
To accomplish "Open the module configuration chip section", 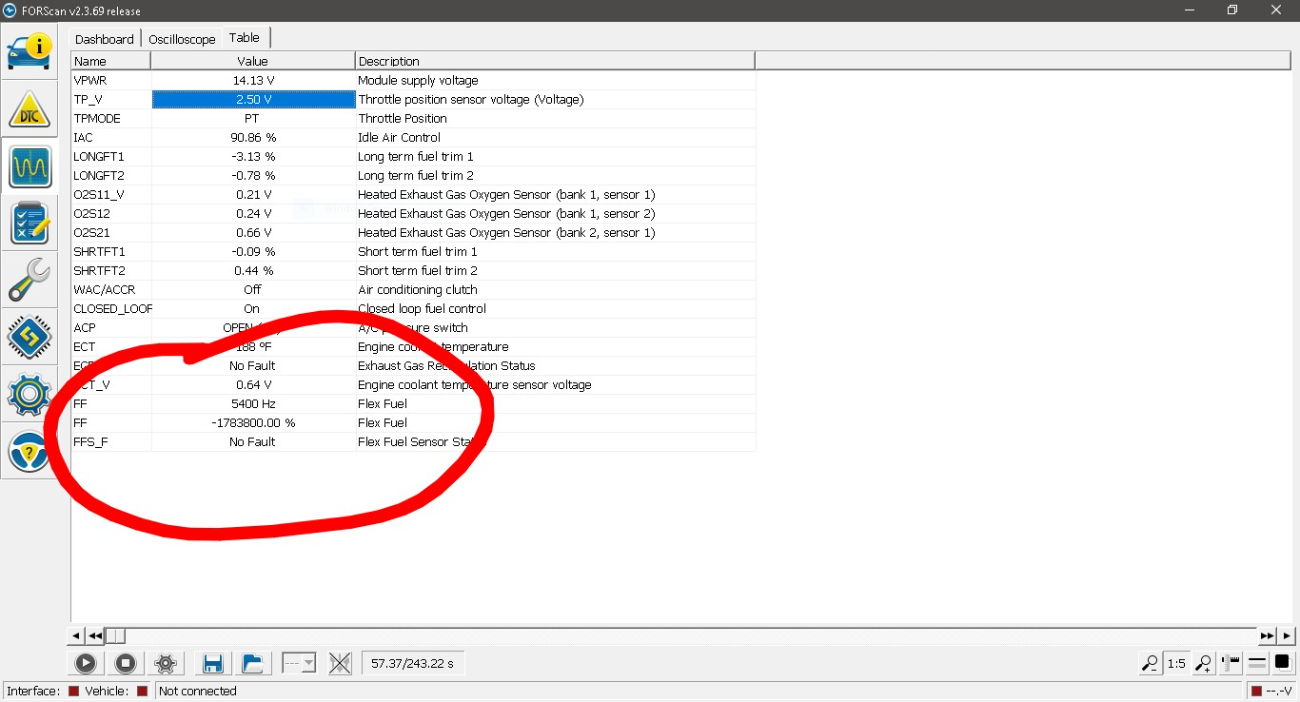I will tap(29, 338).
